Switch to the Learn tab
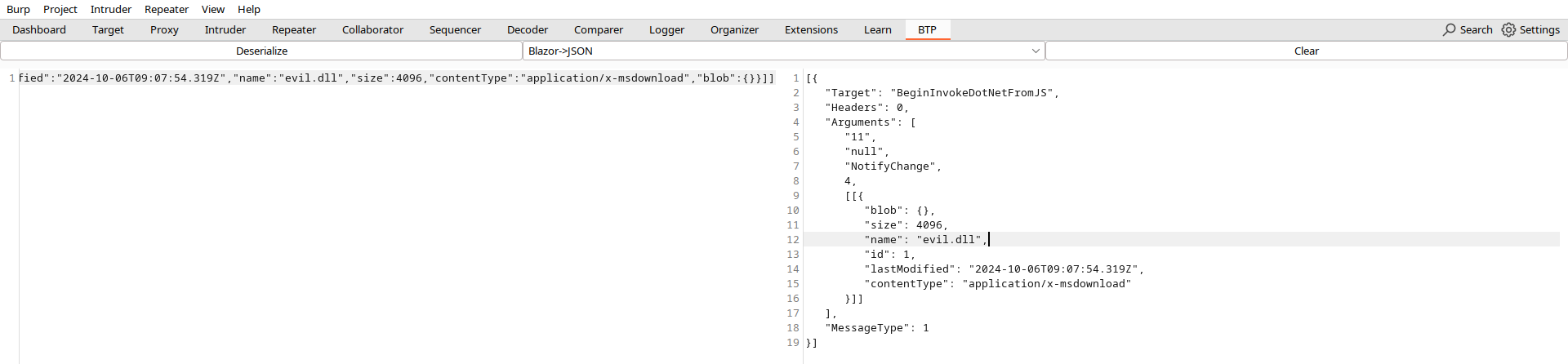The image size is (1568, 364). click(x=878, y=29)
